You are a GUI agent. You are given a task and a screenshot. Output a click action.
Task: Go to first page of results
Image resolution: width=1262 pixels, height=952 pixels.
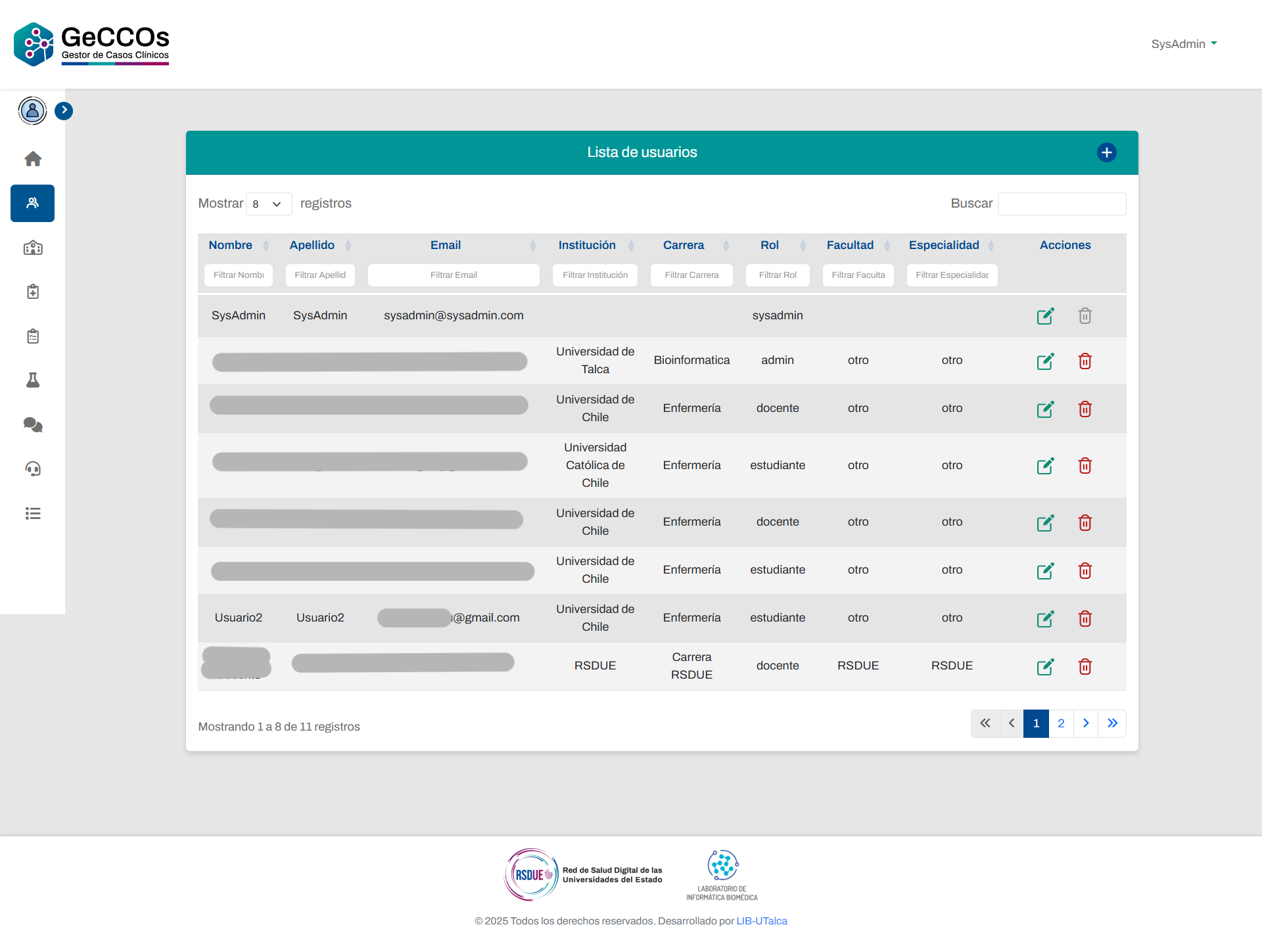coord(985,723)
